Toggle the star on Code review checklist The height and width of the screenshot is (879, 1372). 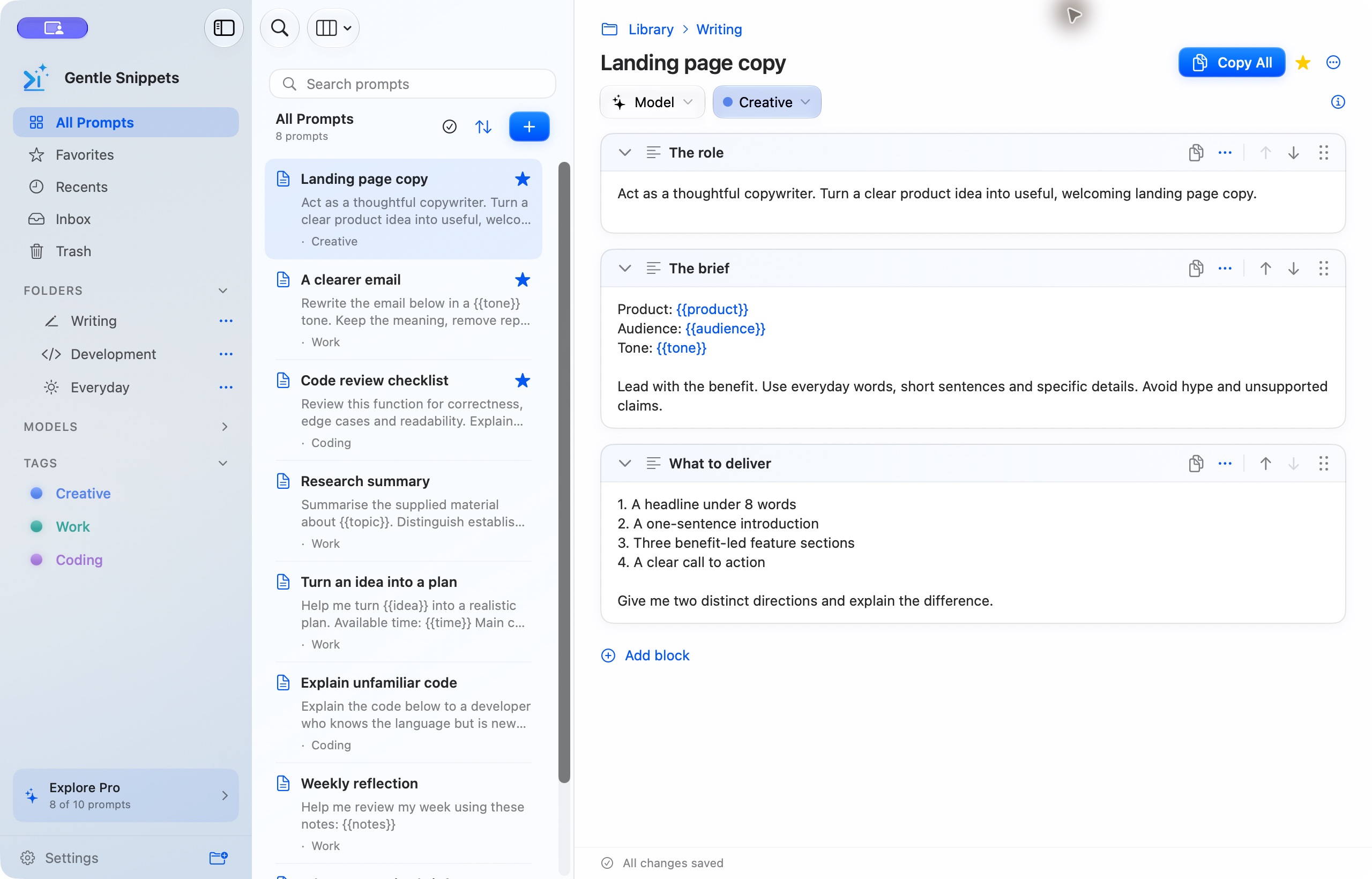tap(522, 380)
